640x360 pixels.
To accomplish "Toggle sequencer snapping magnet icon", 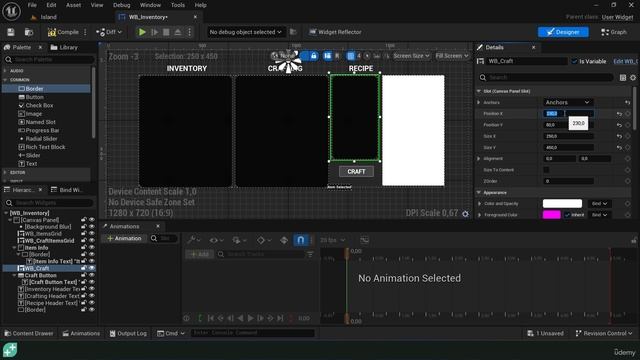I will [x=300, y=240].
